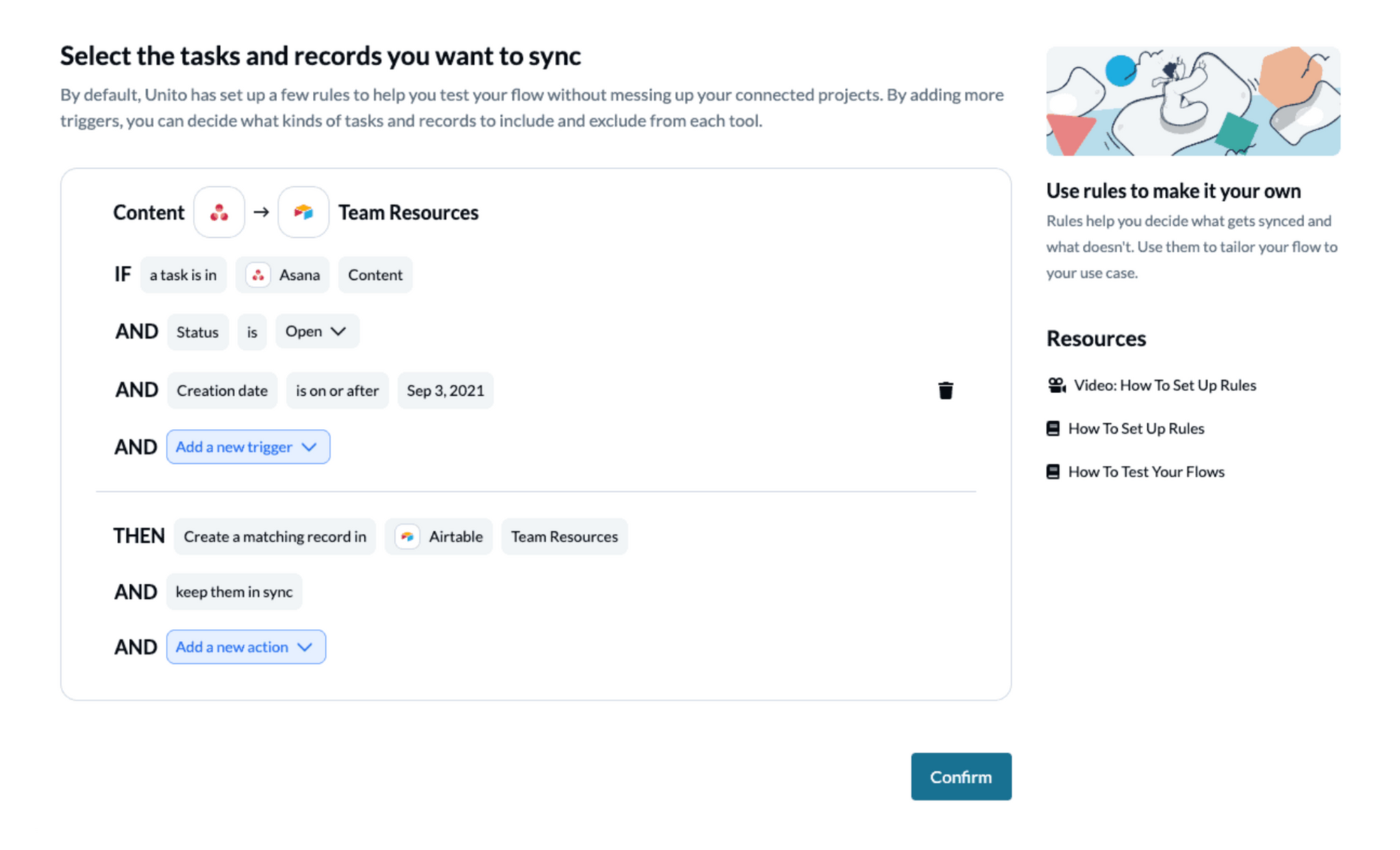
Task: Expand the Add a new action dropdown
Action: pyautogui.click(x=246, y=647)
